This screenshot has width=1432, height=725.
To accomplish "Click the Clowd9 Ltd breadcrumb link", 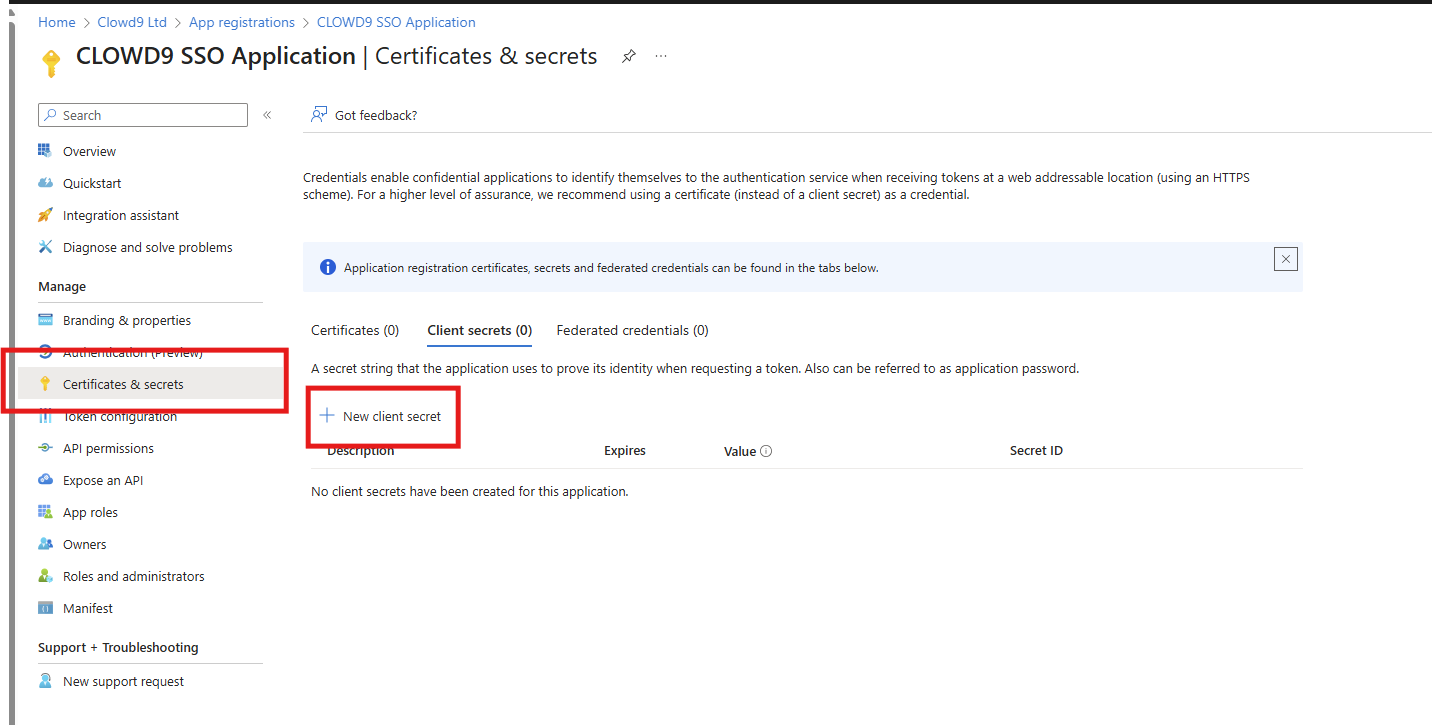I will [x=132, y=22].
